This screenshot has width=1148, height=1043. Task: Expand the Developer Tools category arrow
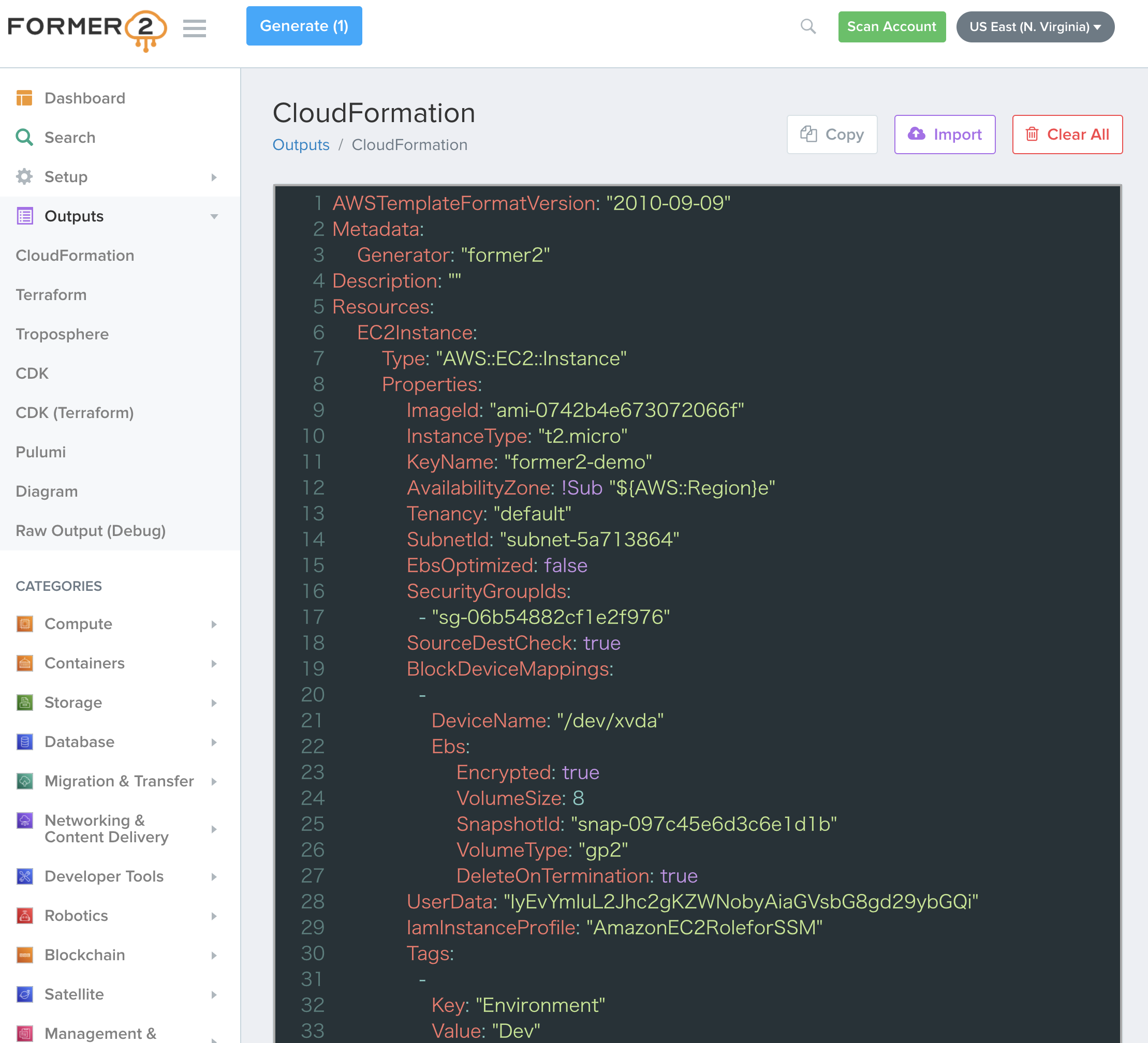(x=214, y=877)
